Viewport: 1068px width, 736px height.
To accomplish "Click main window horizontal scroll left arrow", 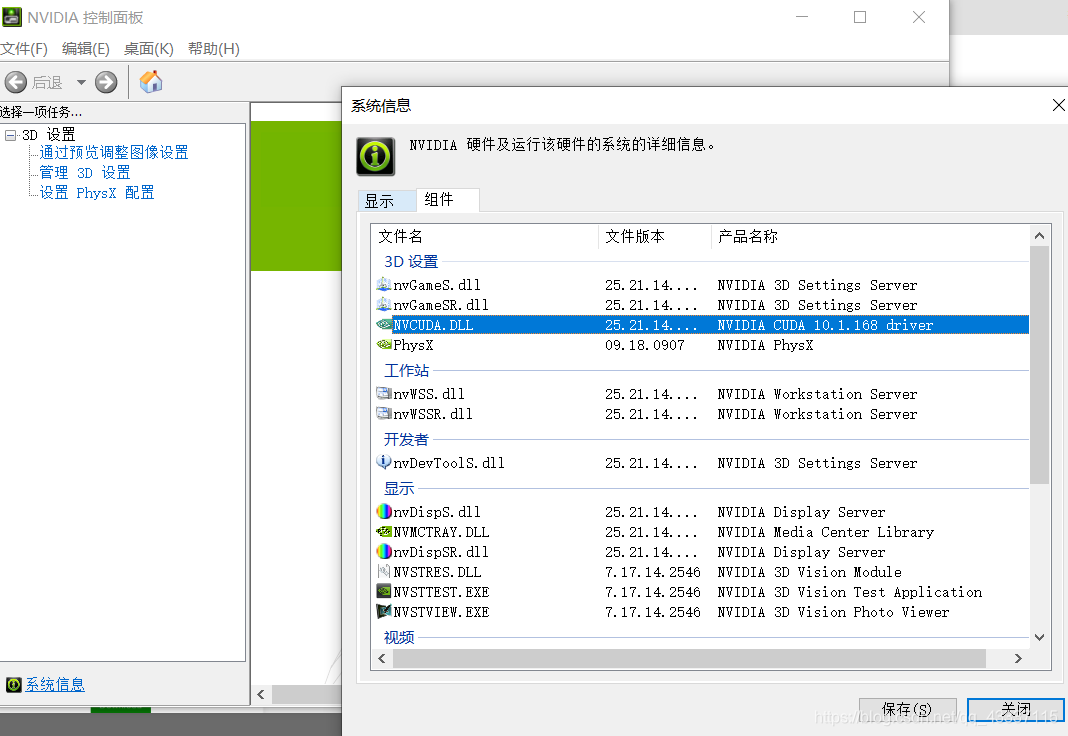I will (x=260, y=694).
